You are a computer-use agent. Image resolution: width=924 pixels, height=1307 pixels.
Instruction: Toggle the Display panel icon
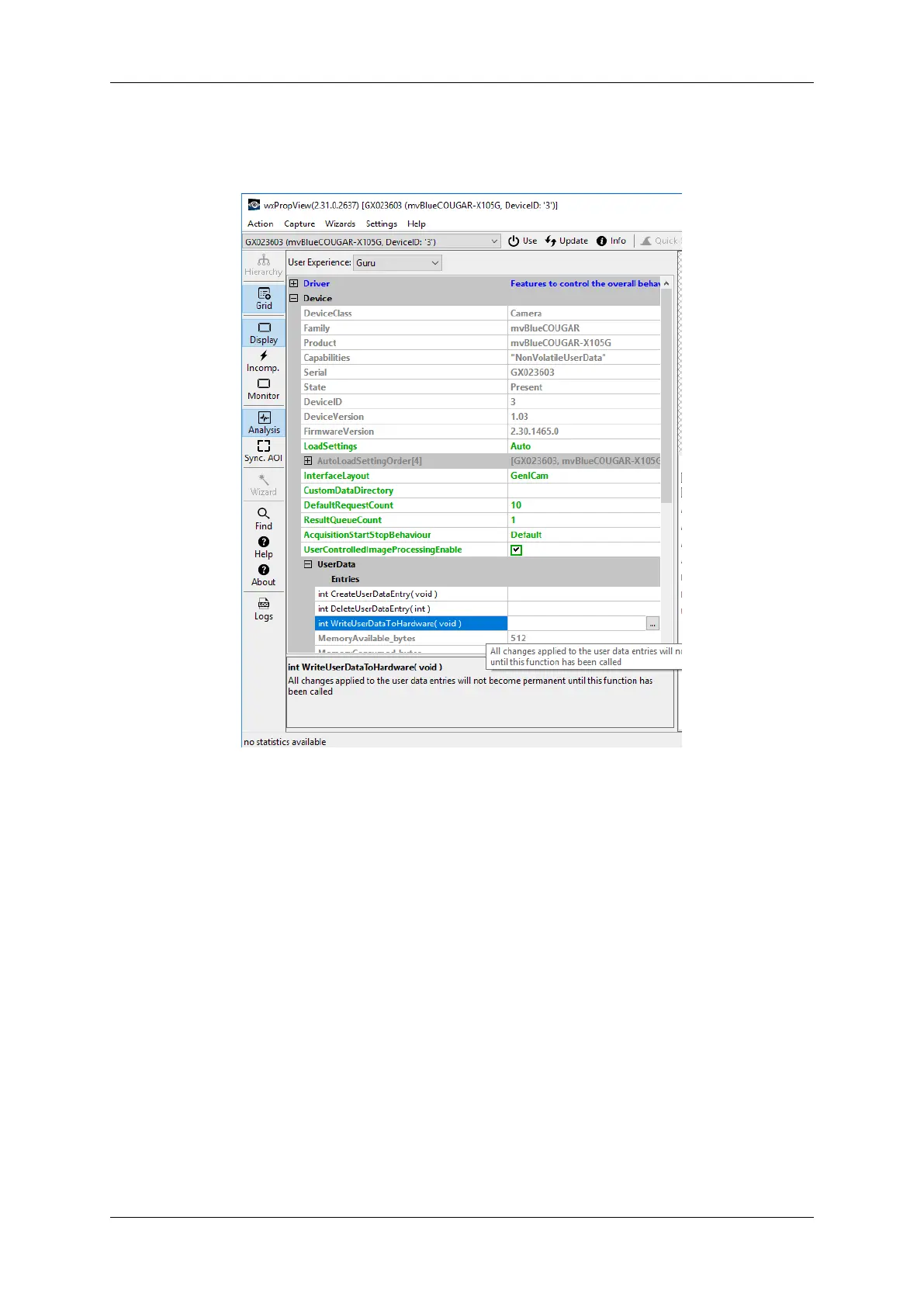point(264,333)
